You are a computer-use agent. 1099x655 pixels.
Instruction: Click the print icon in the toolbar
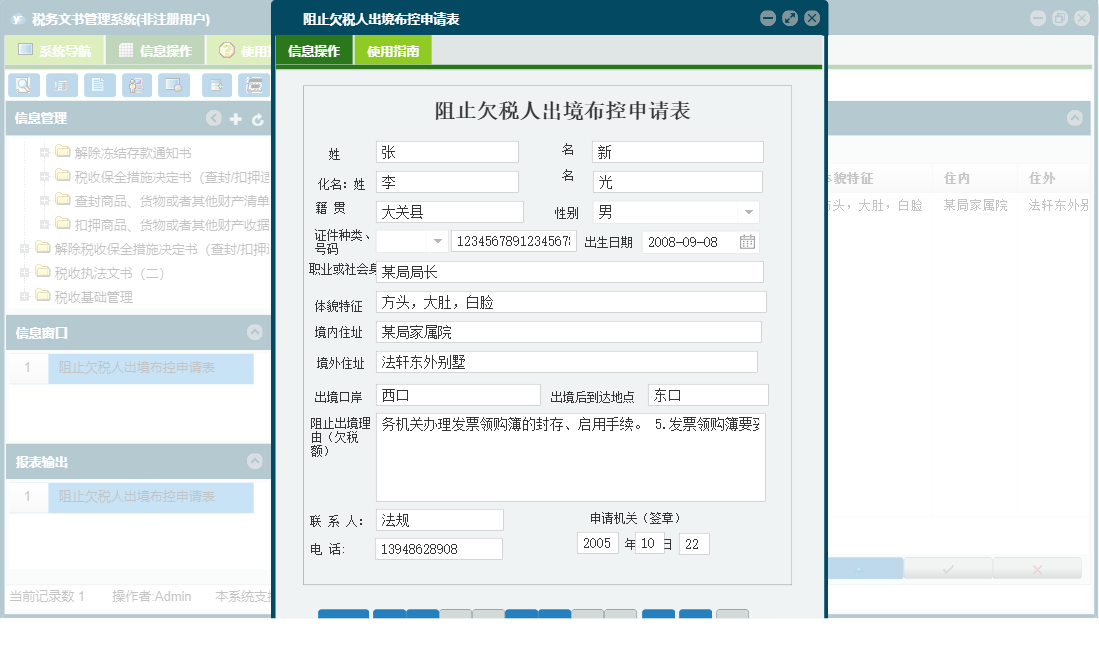[60, 85]
